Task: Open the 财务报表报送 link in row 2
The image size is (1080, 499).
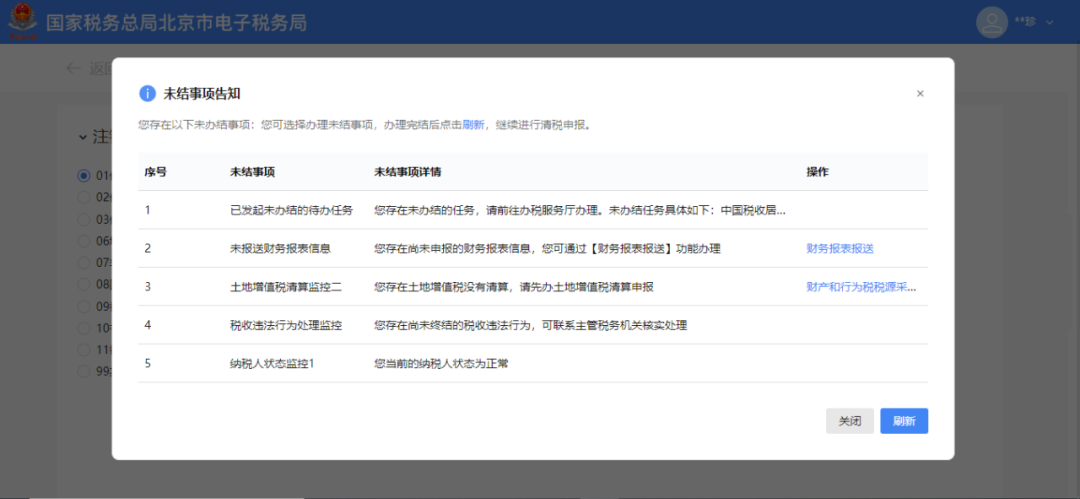Action: pos(840,248)
